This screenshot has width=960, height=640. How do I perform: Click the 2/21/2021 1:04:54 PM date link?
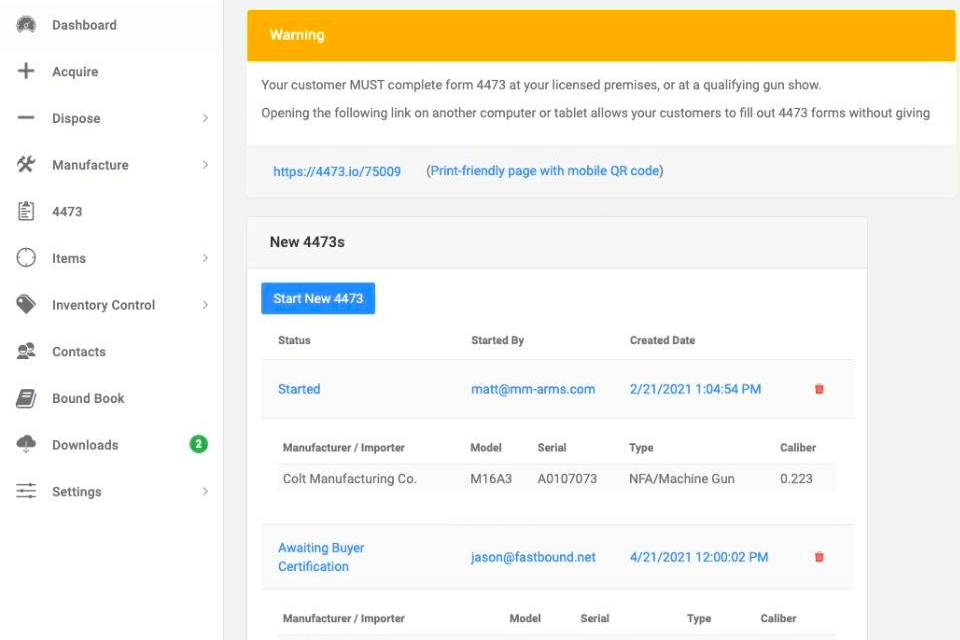(x=695, y=389)
